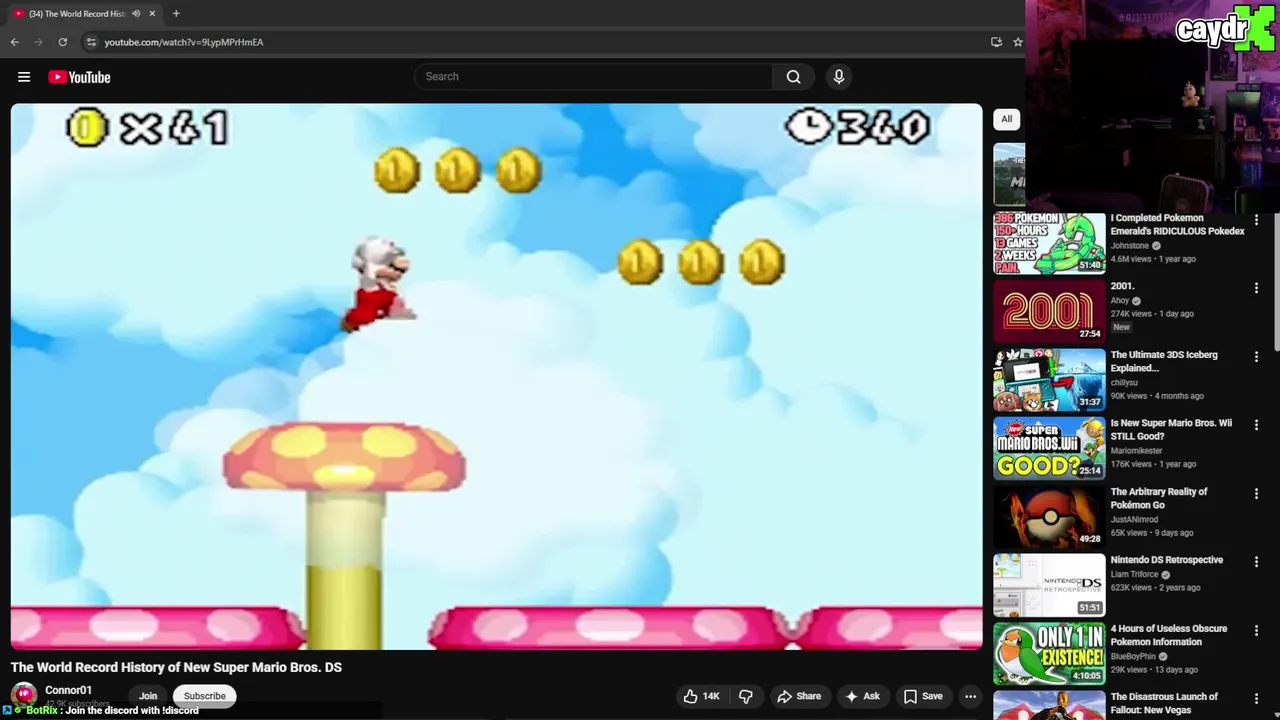Click '4 Hours of Useless Obscure Pokemon Information' title
The height and width of the screenshot is (720, 1280).
pyautogui.click(x=1169, y=635)
